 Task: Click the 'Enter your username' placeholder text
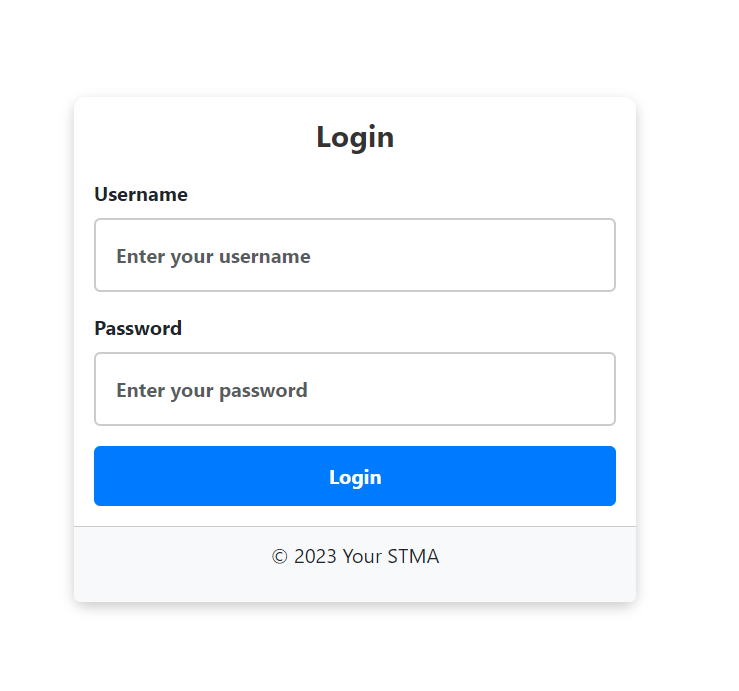pyautogui.click(x=213, y=256)
